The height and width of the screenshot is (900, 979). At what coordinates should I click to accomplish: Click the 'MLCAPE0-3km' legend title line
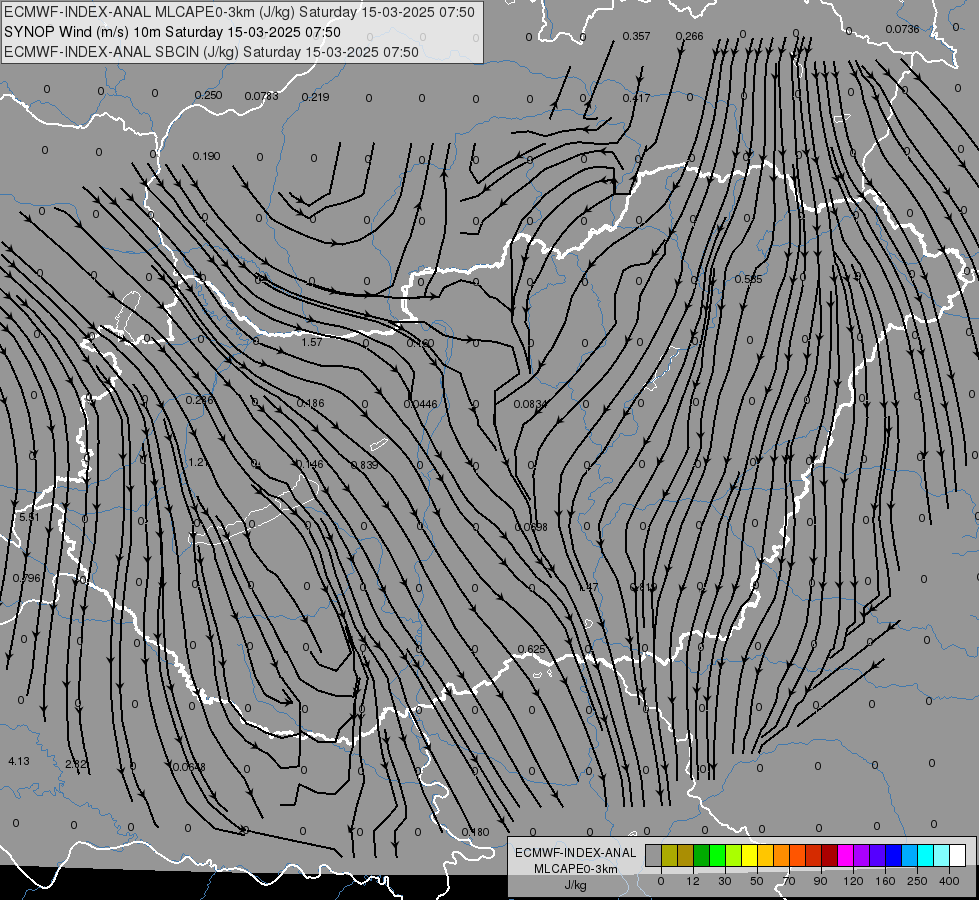coord(576,869)
